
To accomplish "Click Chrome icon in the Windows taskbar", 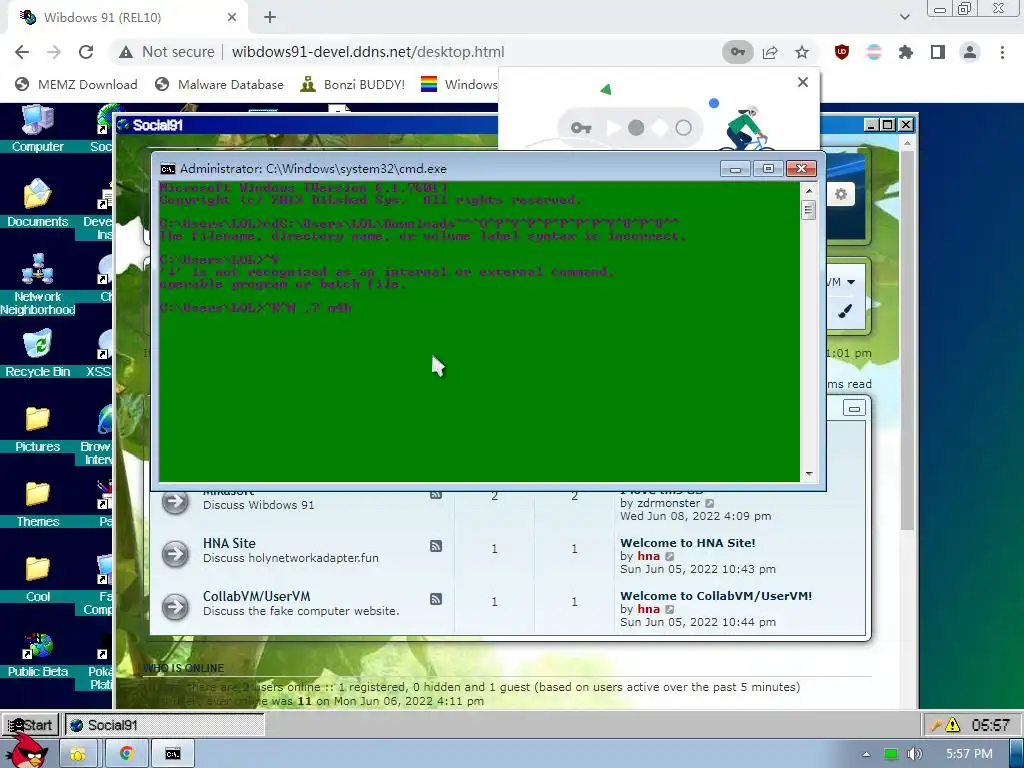I will tap(126, 754).
